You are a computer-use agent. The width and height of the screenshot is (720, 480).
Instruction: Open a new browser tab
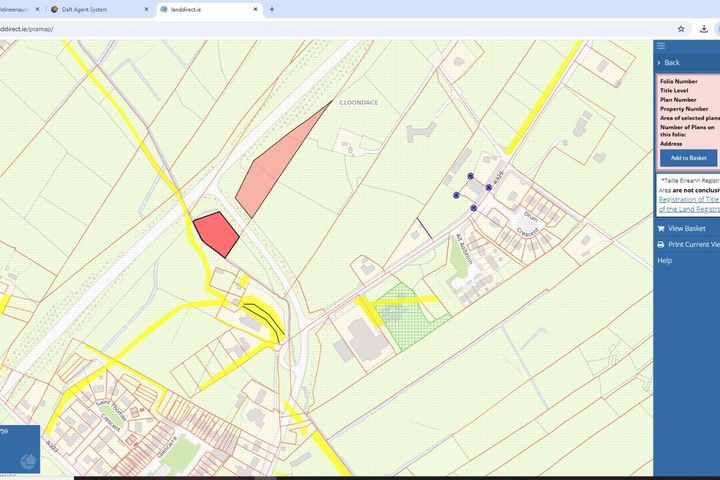272,9
